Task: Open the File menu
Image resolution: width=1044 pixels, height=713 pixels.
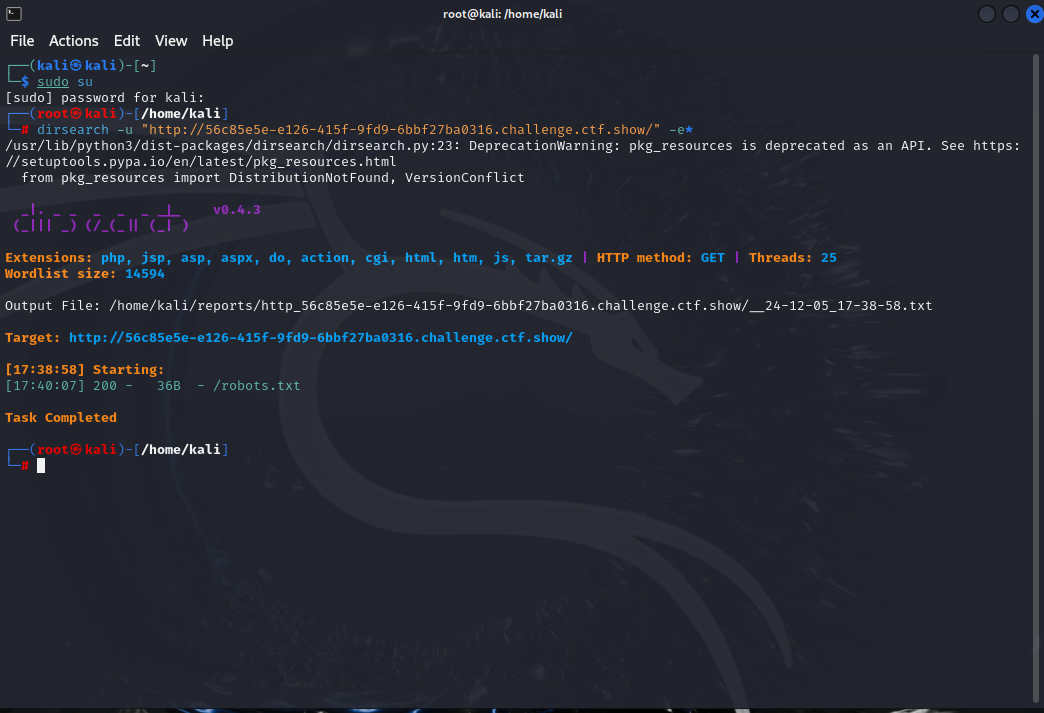Action: [22, 41]
